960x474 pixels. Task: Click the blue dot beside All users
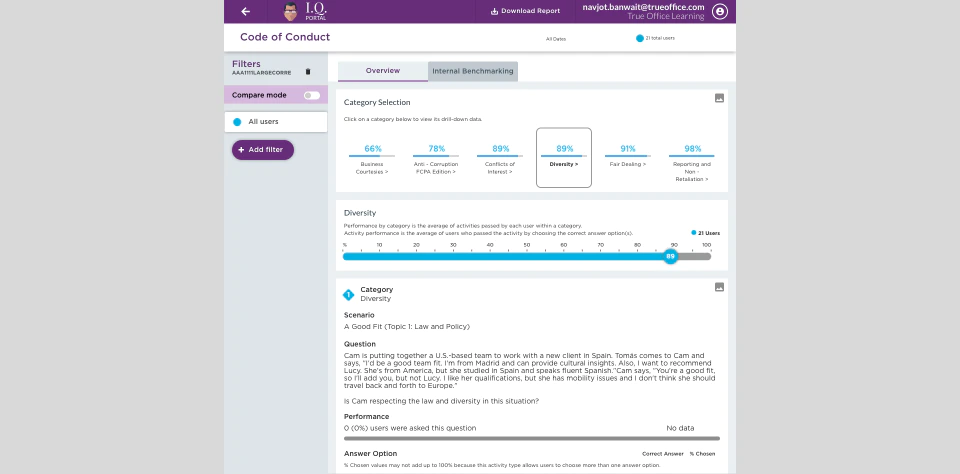(237, 122)
